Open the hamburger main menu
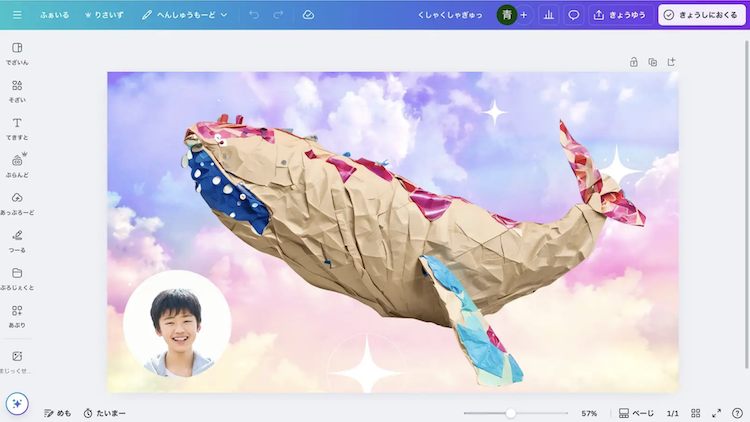Screen dimensions: 750x422 click(17, 15)
